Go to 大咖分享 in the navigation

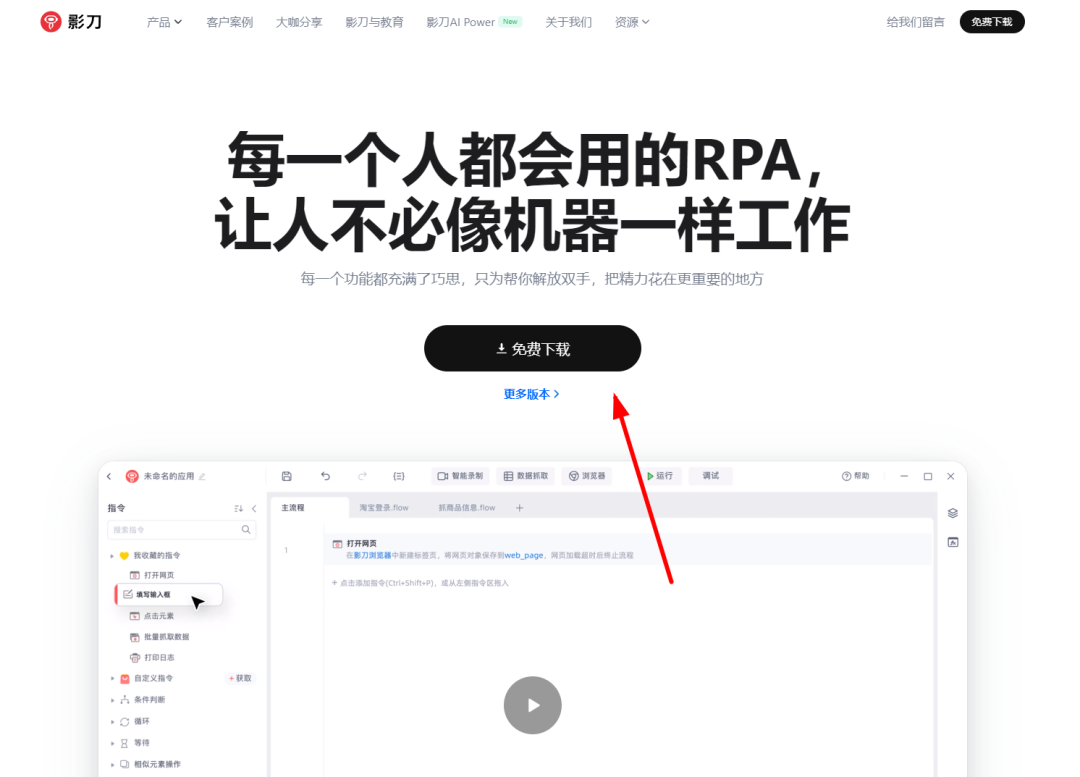[299, 22]
